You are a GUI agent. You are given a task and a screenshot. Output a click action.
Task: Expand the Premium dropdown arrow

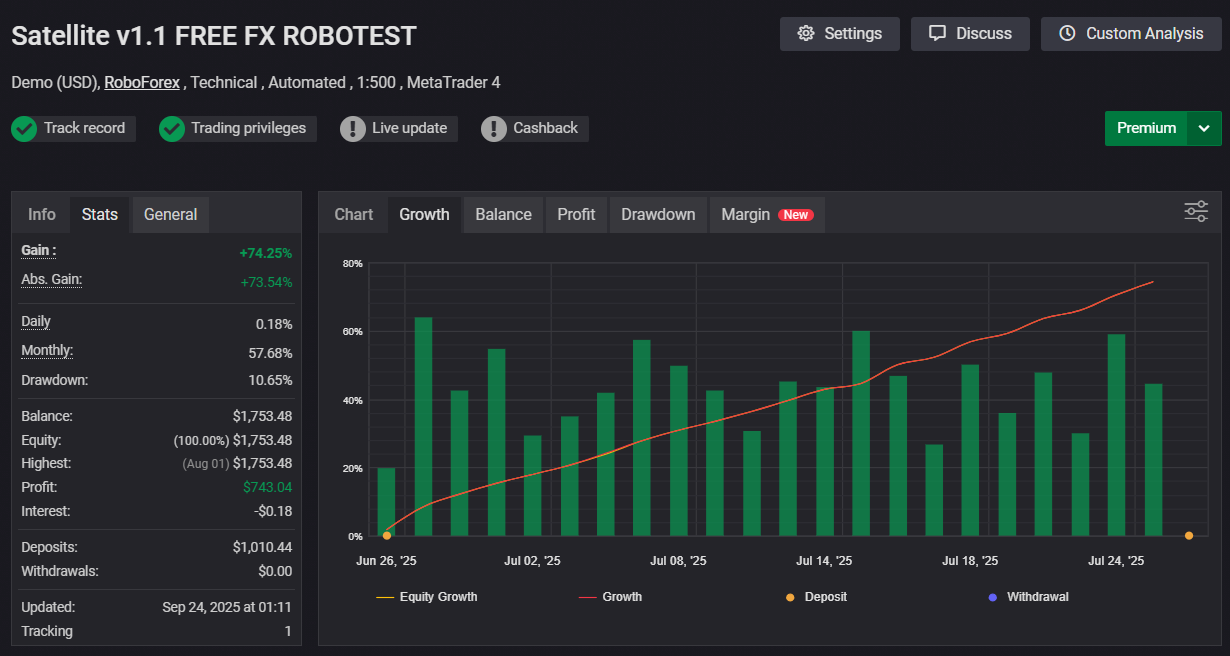point(1204,128)
